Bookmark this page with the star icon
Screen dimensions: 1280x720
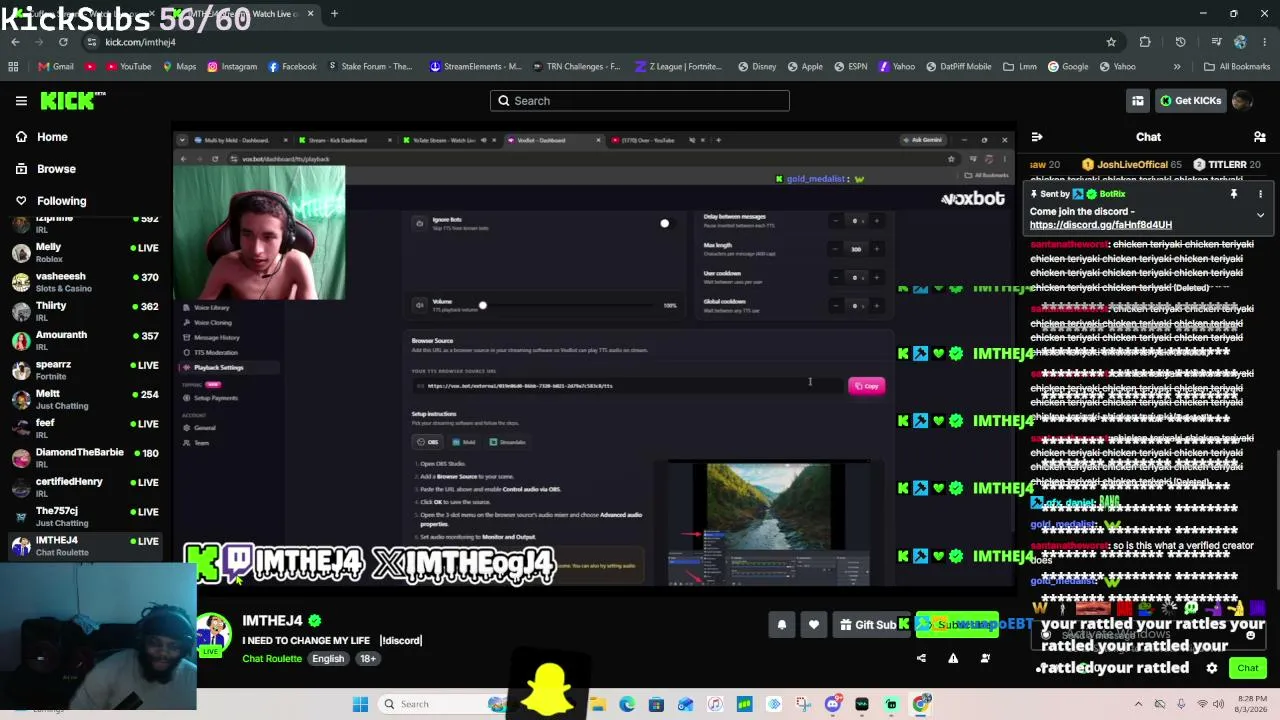(x=1111, y=42)
